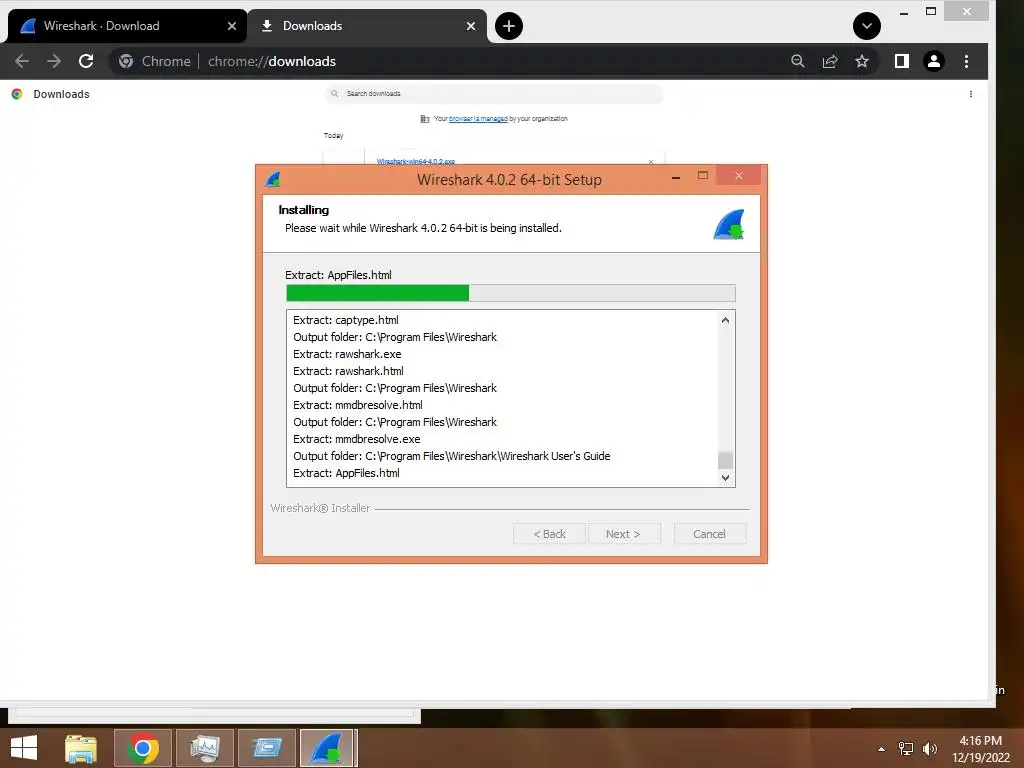Image resolution: width=1024 pixels, height=768 pixels.
Task: Open a new tab with plus button
Action: pos(509,26)
